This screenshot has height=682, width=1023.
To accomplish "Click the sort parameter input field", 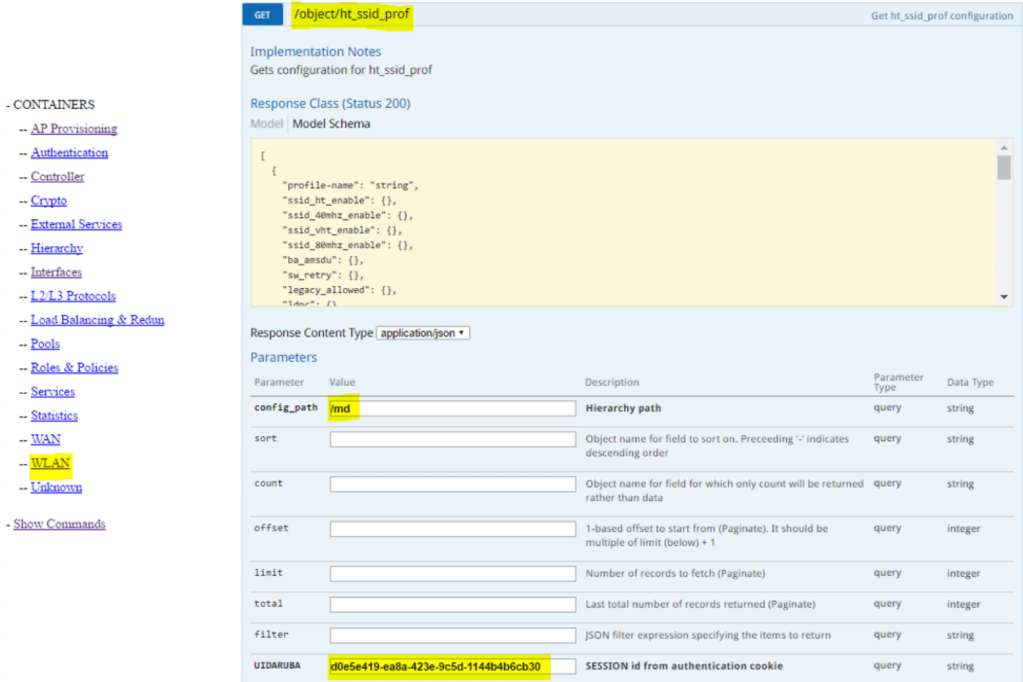I will click(452, 439).
